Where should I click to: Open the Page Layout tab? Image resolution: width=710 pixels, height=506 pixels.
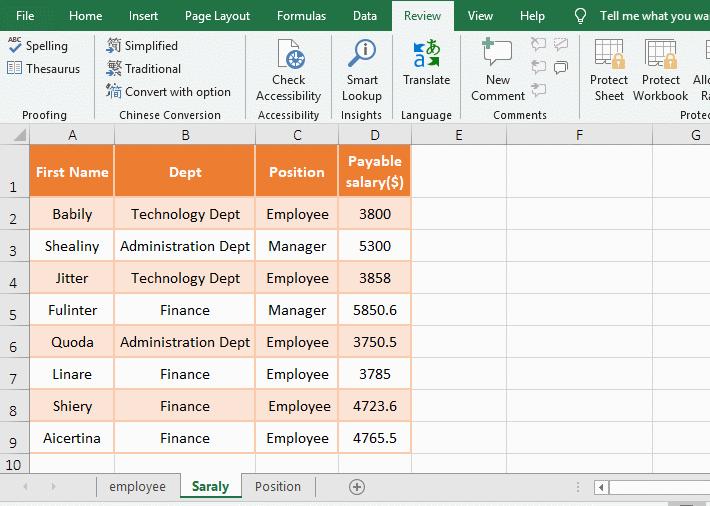tap(218, 16)
